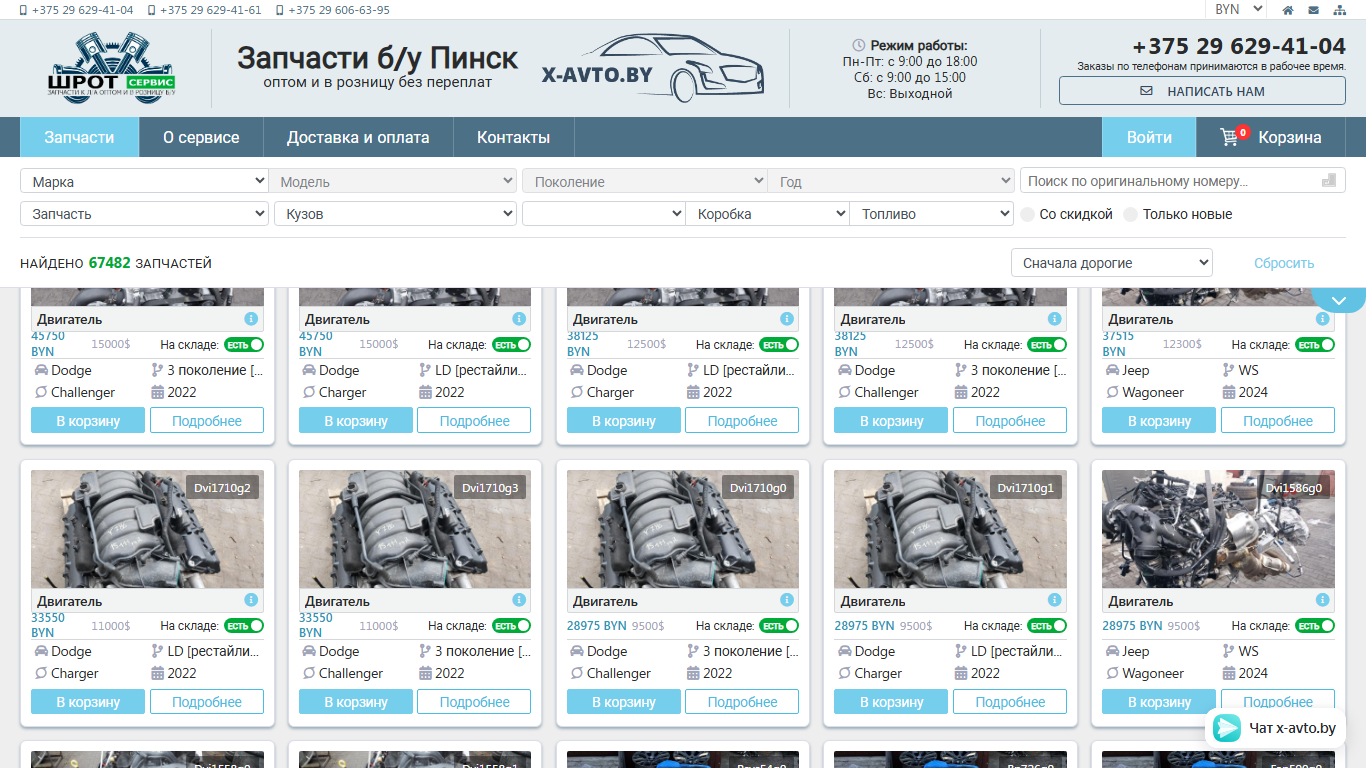Open the Корзина cart tab
The image size is (1366, 768).
point(1271,137)
